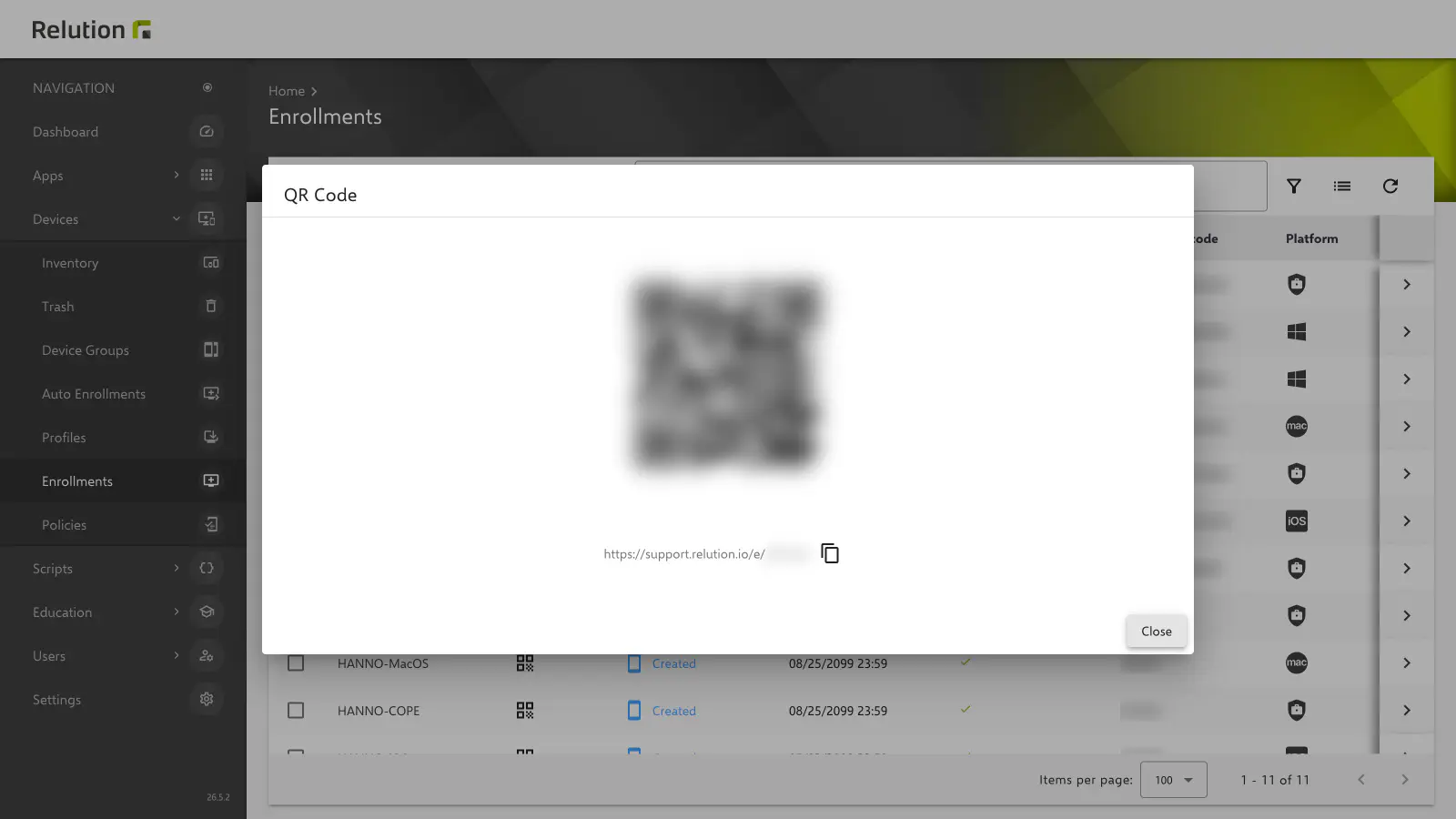
Task: Copy the enrollment URL to clipboard
Action: [x=830, y=553]
